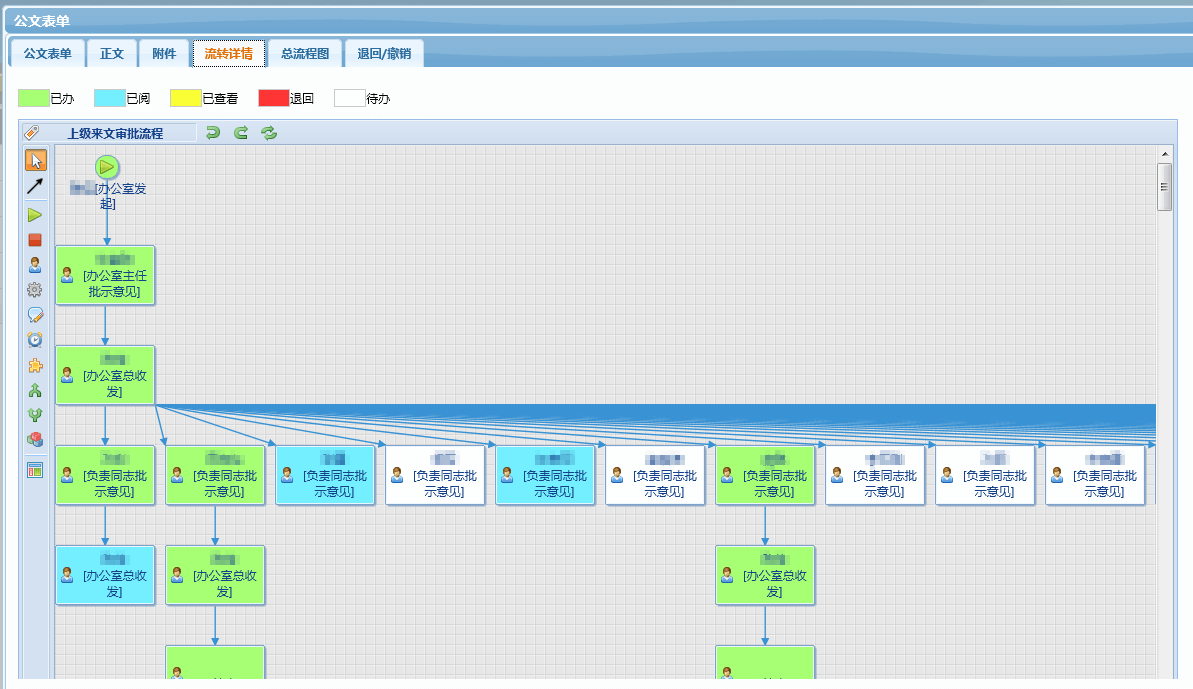The image size is (1193, 689).
Task: Open the 附件 tab
Action: (164, 54)
